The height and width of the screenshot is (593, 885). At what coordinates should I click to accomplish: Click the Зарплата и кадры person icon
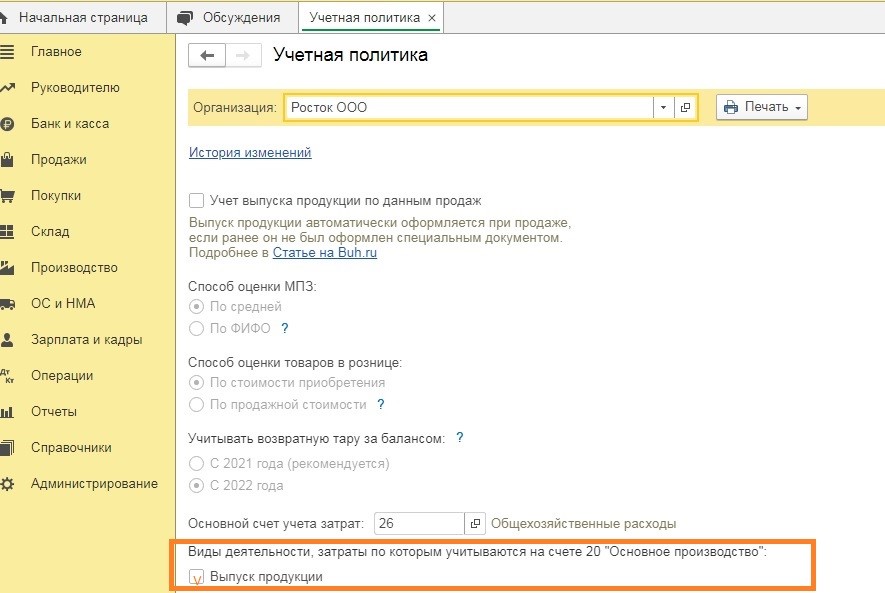point(7,340)
